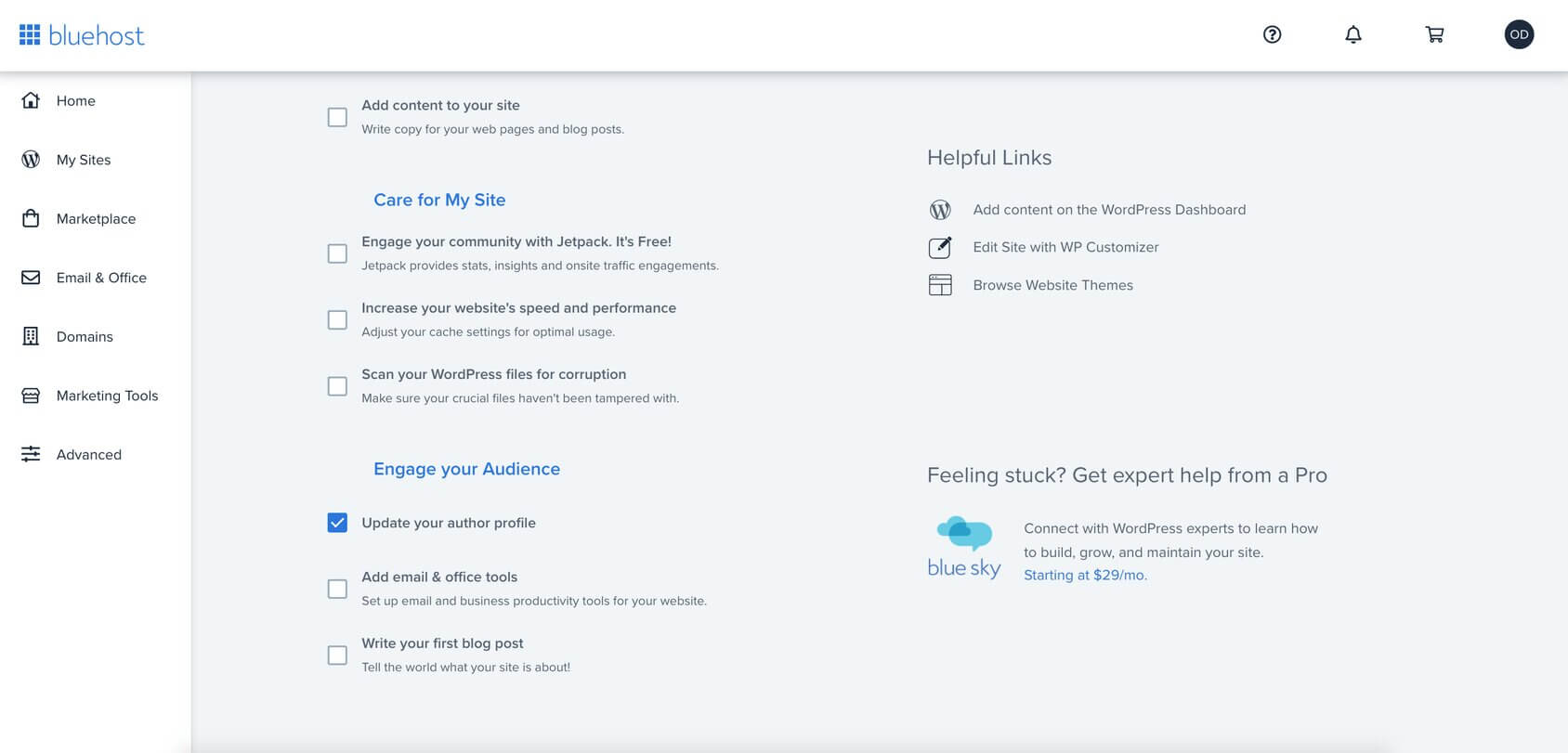Open the Marketplace section
The image size is (1568, 753).
point(96,218)
